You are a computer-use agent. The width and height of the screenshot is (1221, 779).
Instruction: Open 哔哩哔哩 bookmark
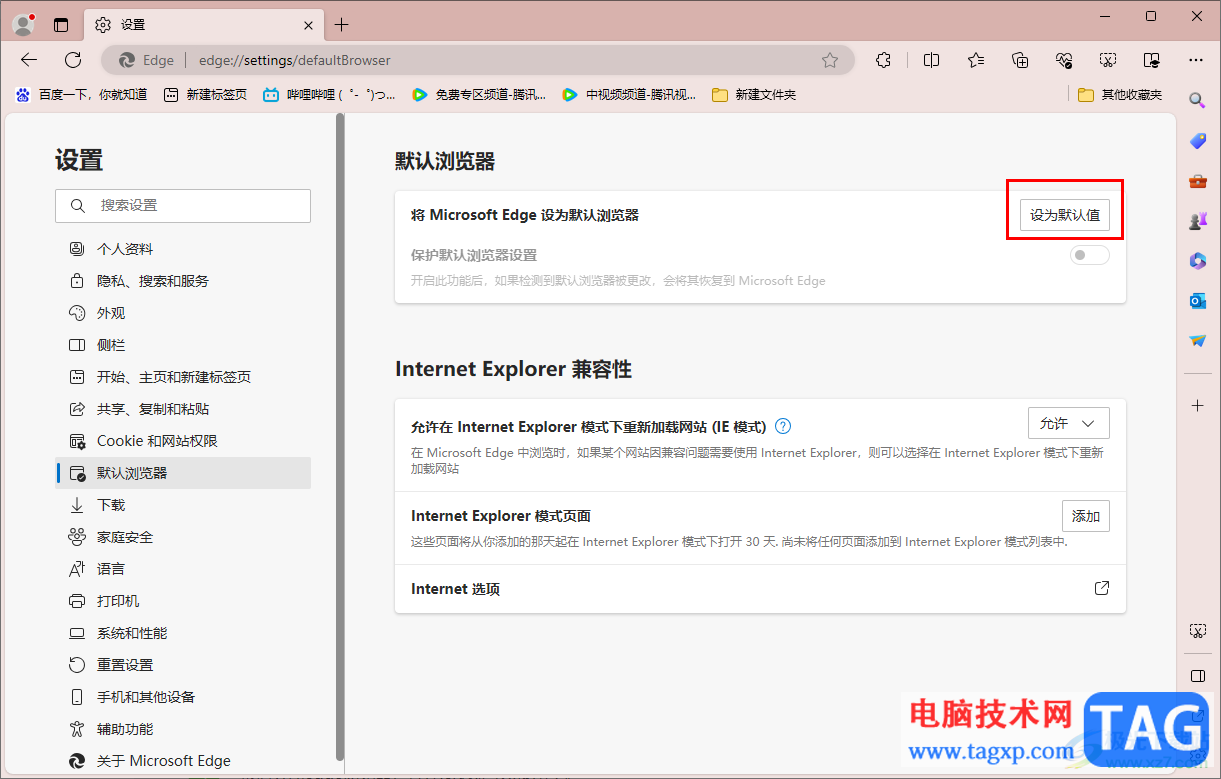(x=329, y=95)
